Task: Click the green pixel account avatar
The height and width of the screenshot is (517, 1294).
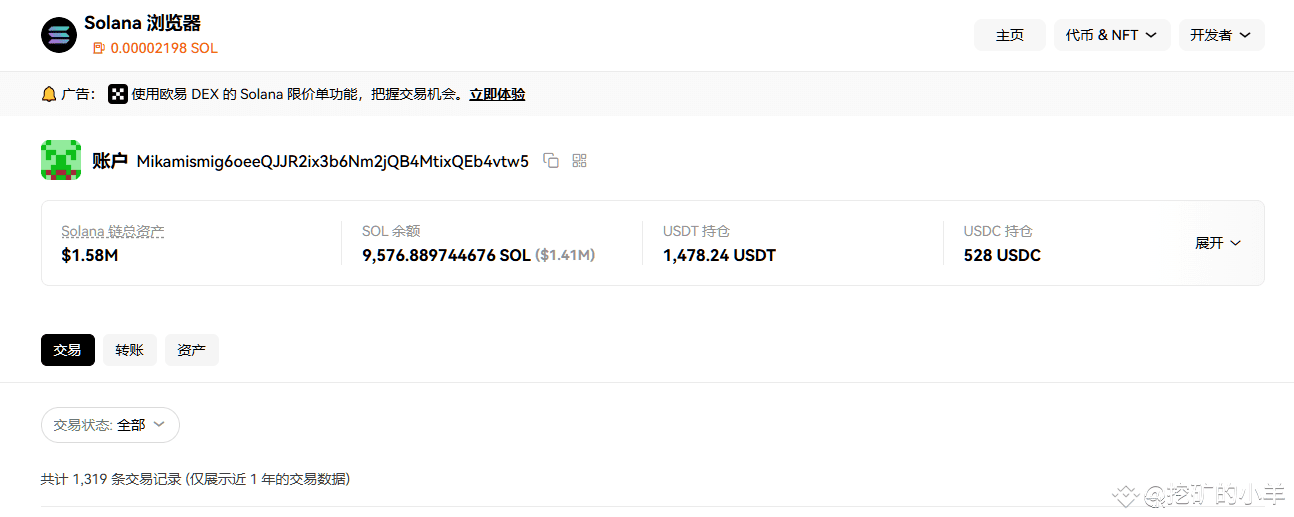Action: pos(61,160)
